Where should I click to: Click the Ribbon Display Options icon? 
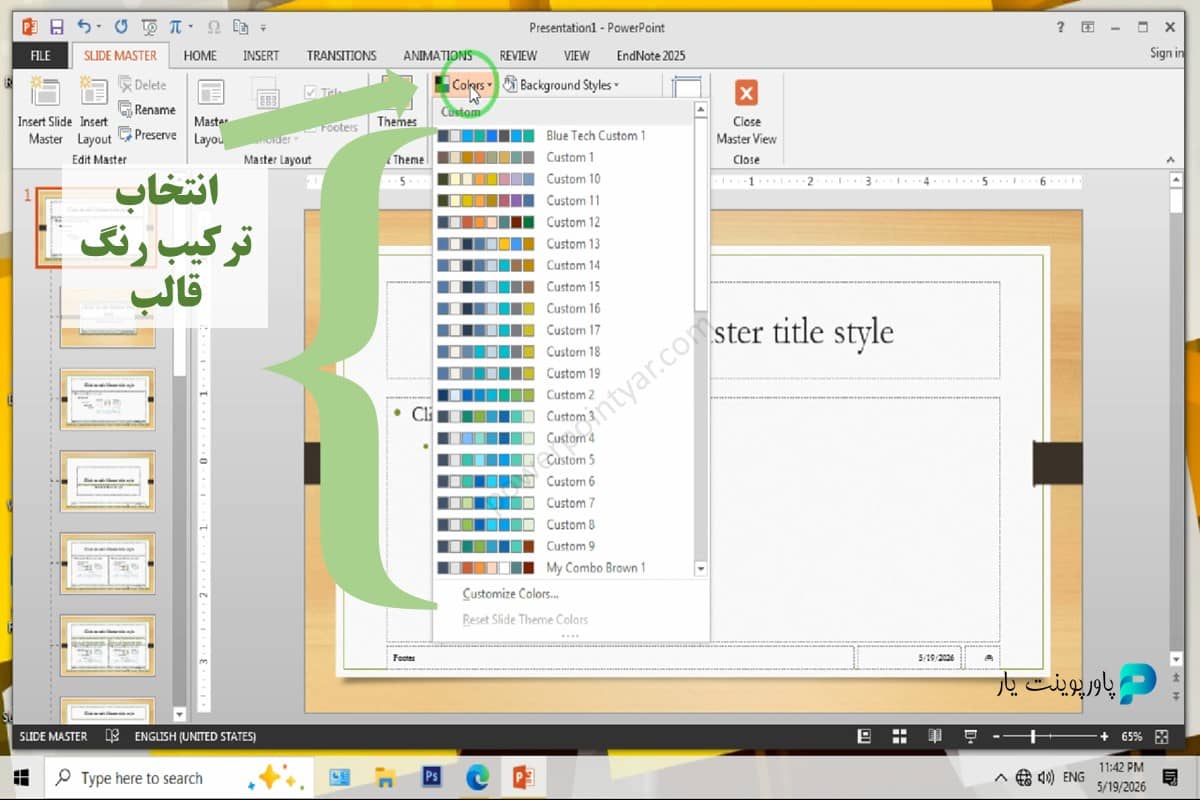click(x=1087, y=27)
